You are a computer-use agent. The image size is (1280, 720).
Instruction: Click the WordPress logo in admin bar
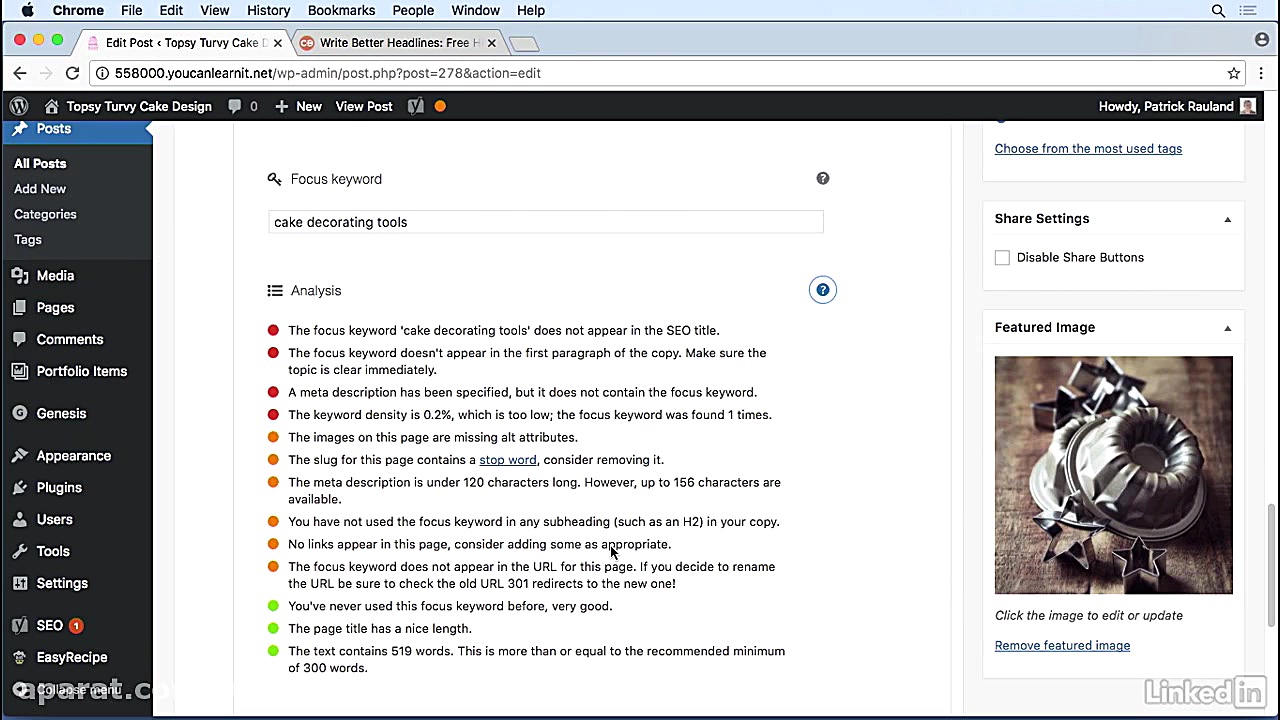point(19,106)
